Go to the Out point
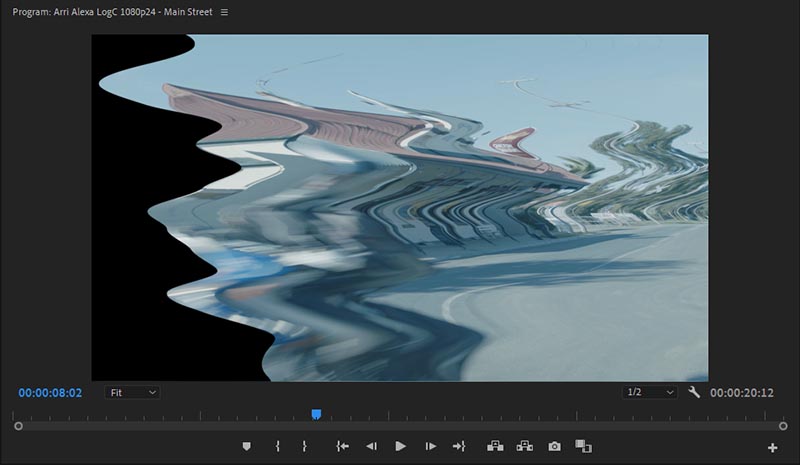Image resolution: width=800 pixels, height=465 pixels. [459, 447]
